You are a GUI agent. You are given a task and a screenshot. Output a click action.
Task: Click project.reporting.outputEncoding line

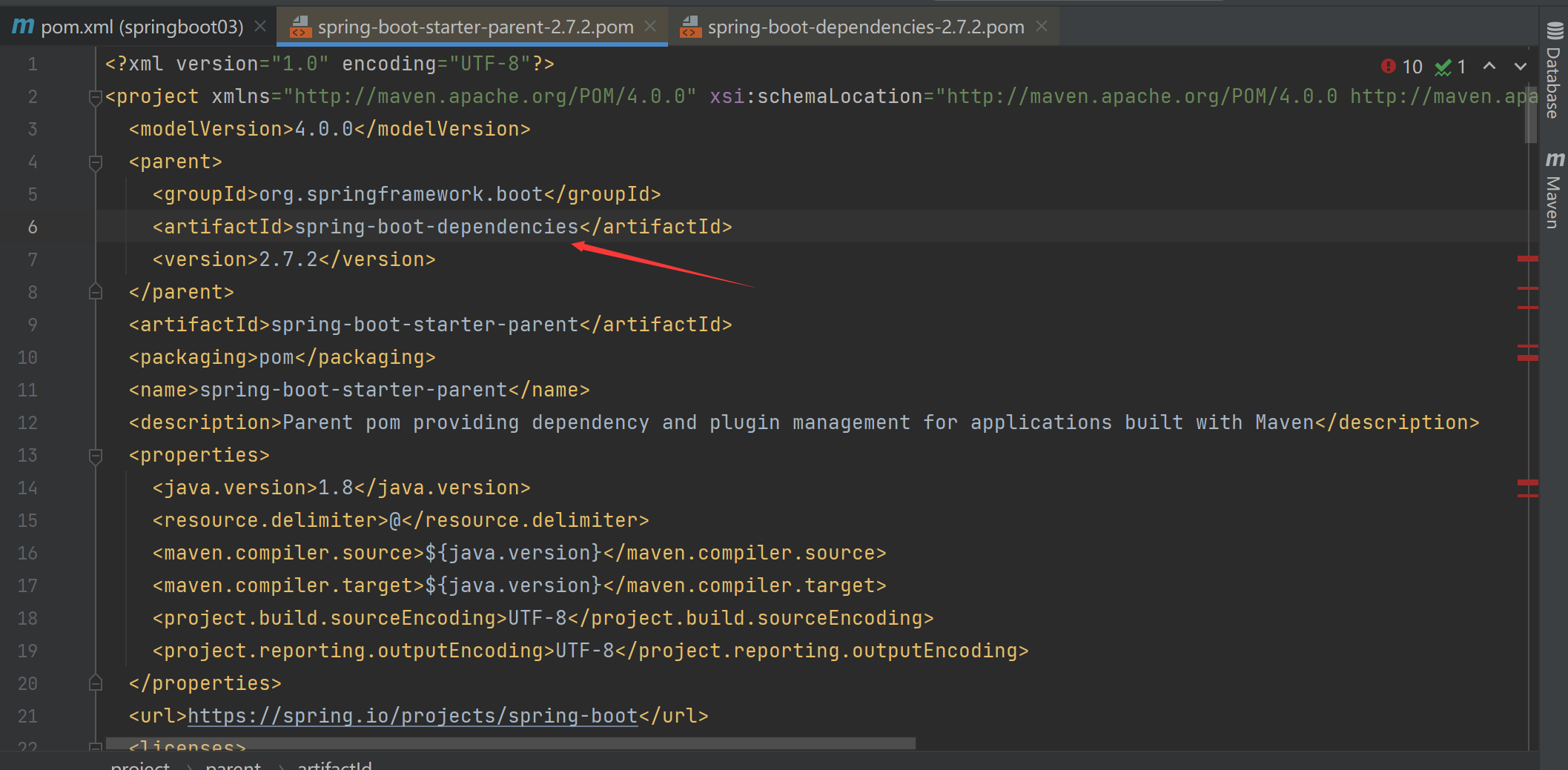pyautogui.click(x=591, y=651)
